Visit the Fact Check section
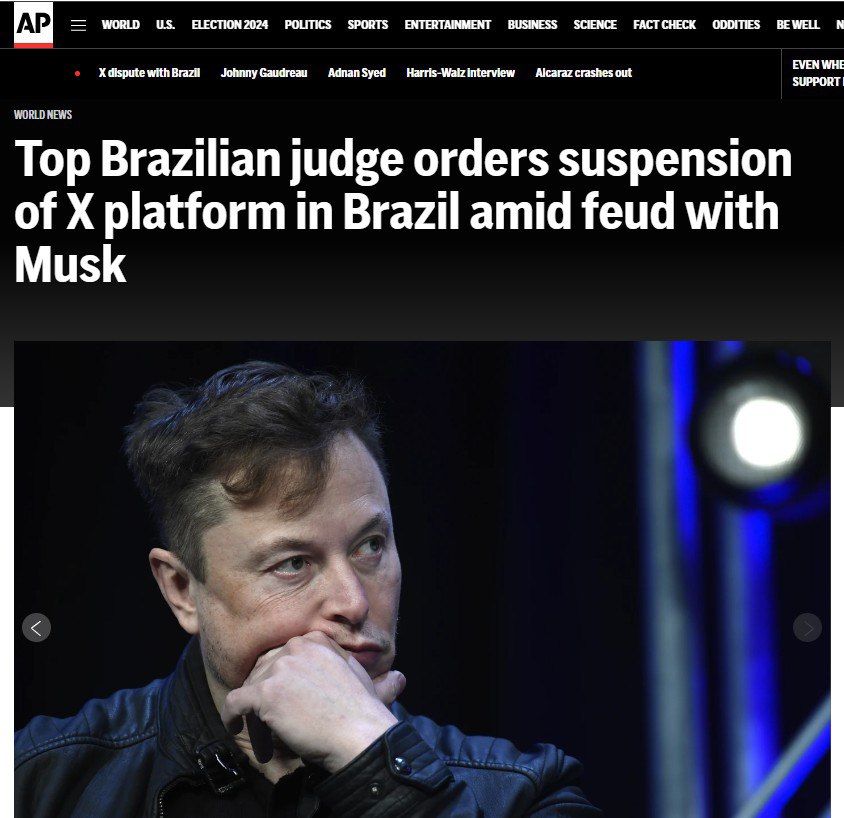This screenshot has height=818, width=844. click(664, 25)
